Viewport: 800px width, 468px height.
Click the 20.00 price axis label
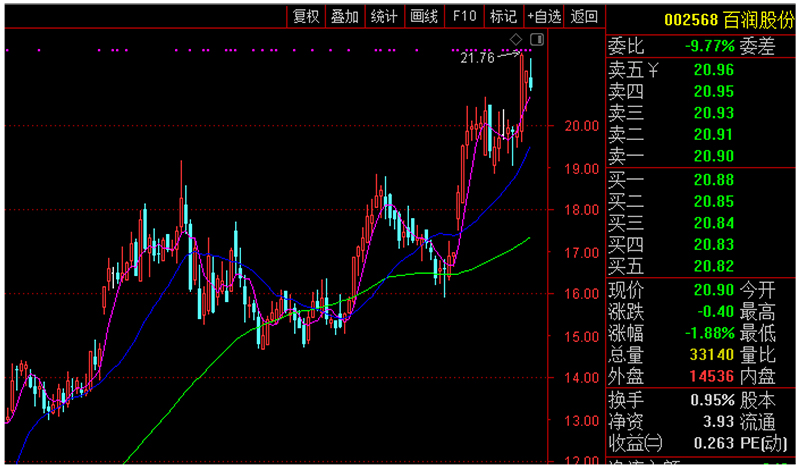pos(581,126)
